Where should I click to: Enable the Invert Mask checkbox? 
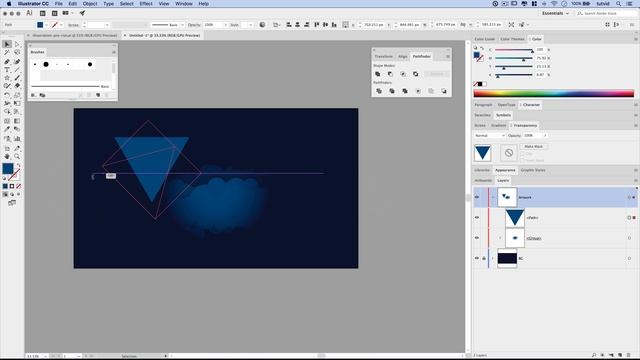tap(522, 160)
